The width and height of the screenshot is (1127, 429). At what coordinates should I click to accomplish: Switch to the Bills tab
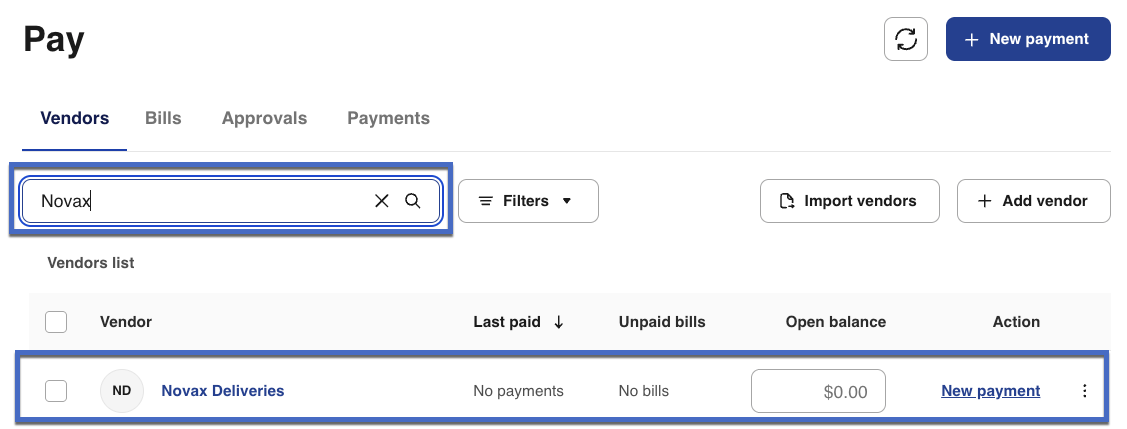(x=163, y=118)
